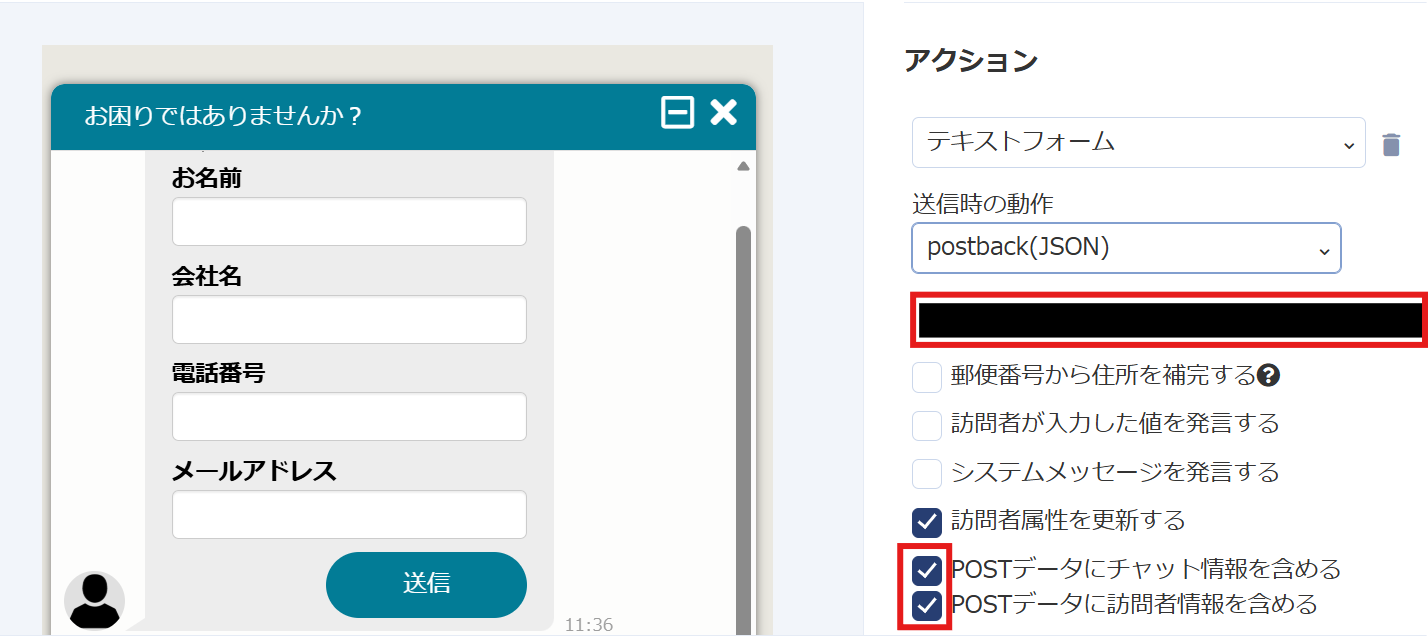Viewport: 1428px width, 636px height.
Task: Focus the 電話番号 input field
Action: pyautogui.click(x=349, y=417)
